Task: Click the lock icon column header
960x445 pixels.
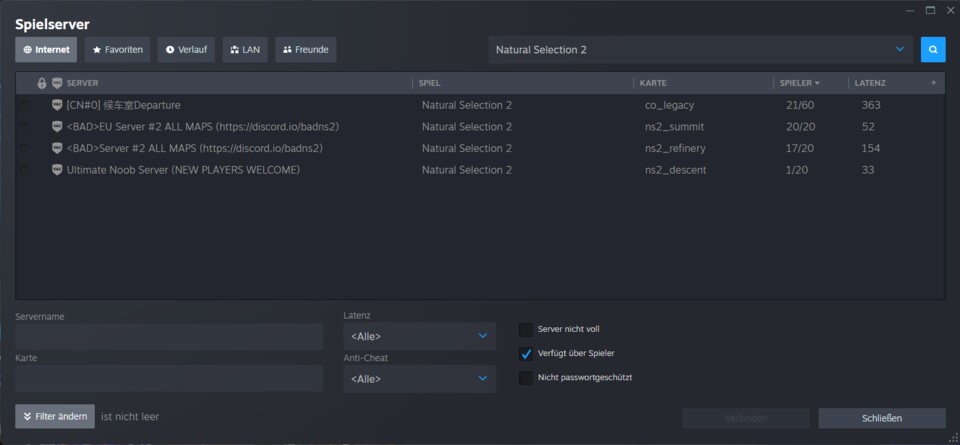Action: pyautogui.click(x=42, y=83)
